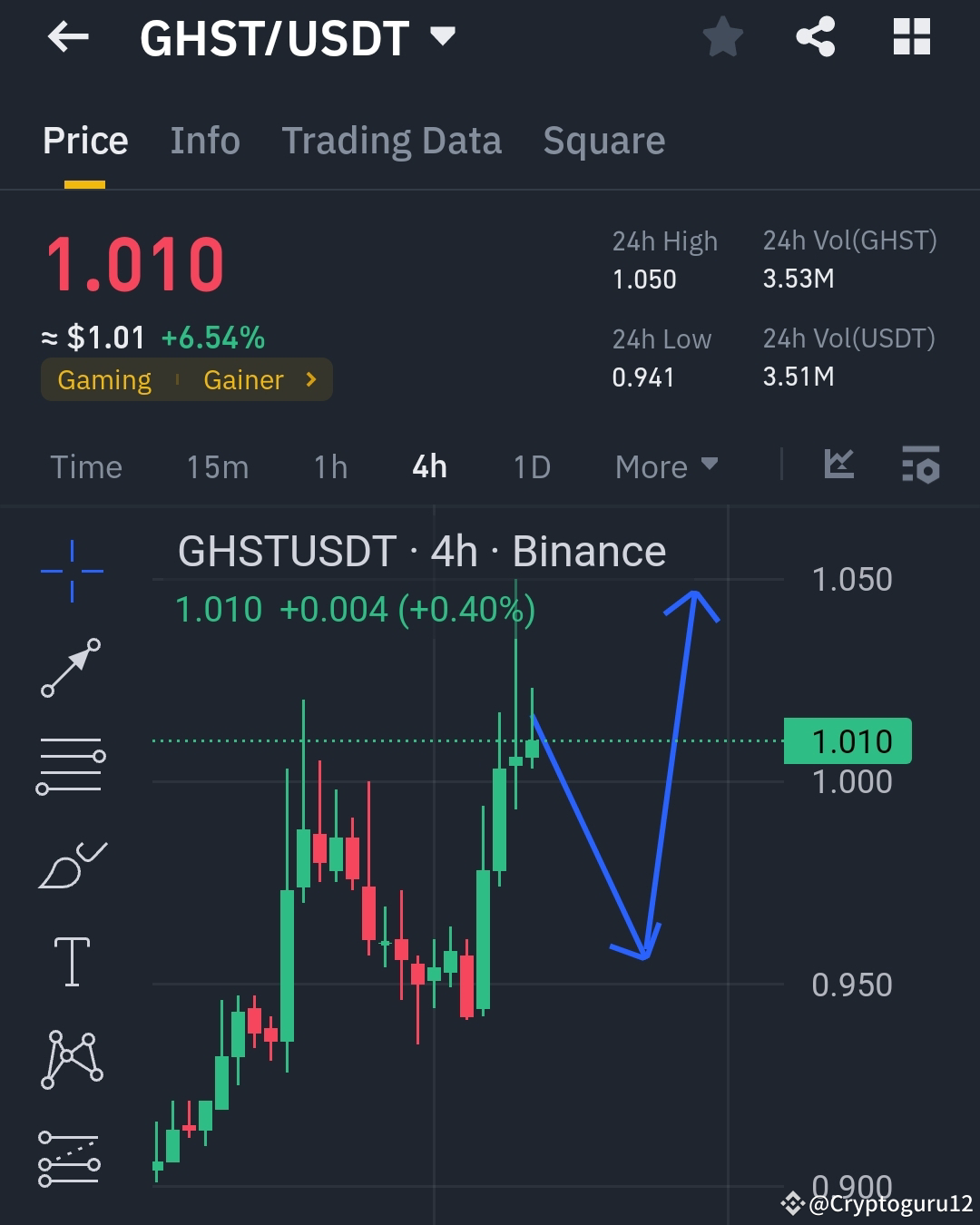Open the apps grid icon top right
The image size is (980, 1225).
point(912,36)
